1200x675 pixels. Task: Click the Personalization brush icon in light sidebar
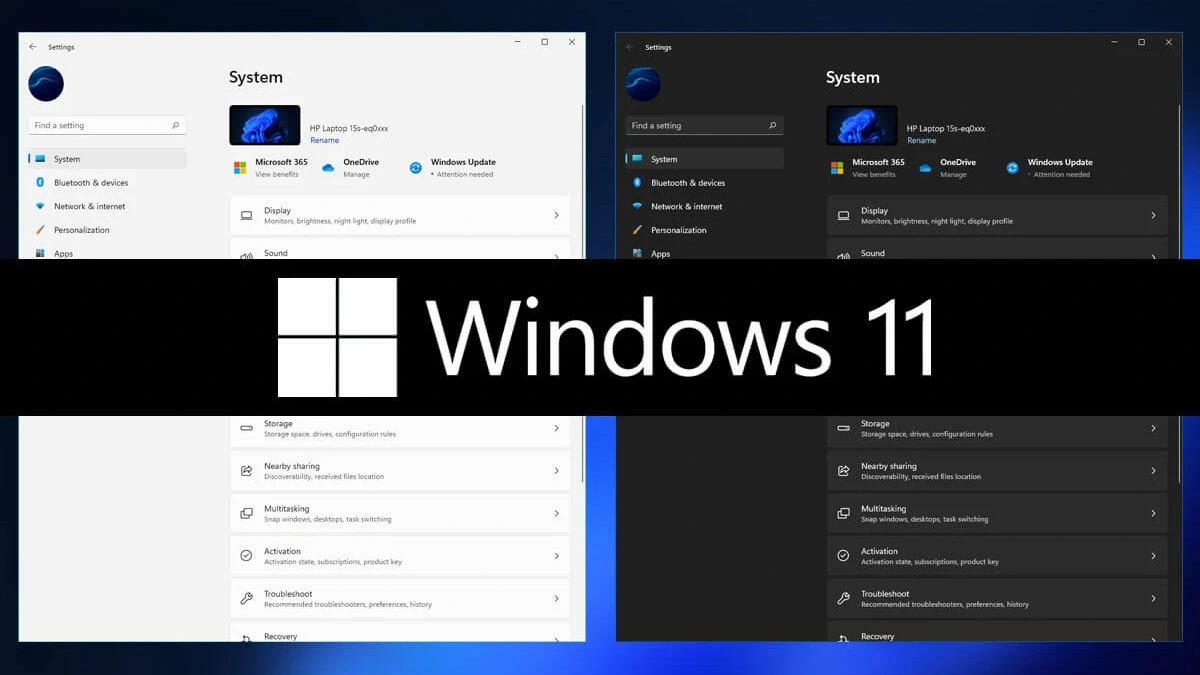pos(40,230)
